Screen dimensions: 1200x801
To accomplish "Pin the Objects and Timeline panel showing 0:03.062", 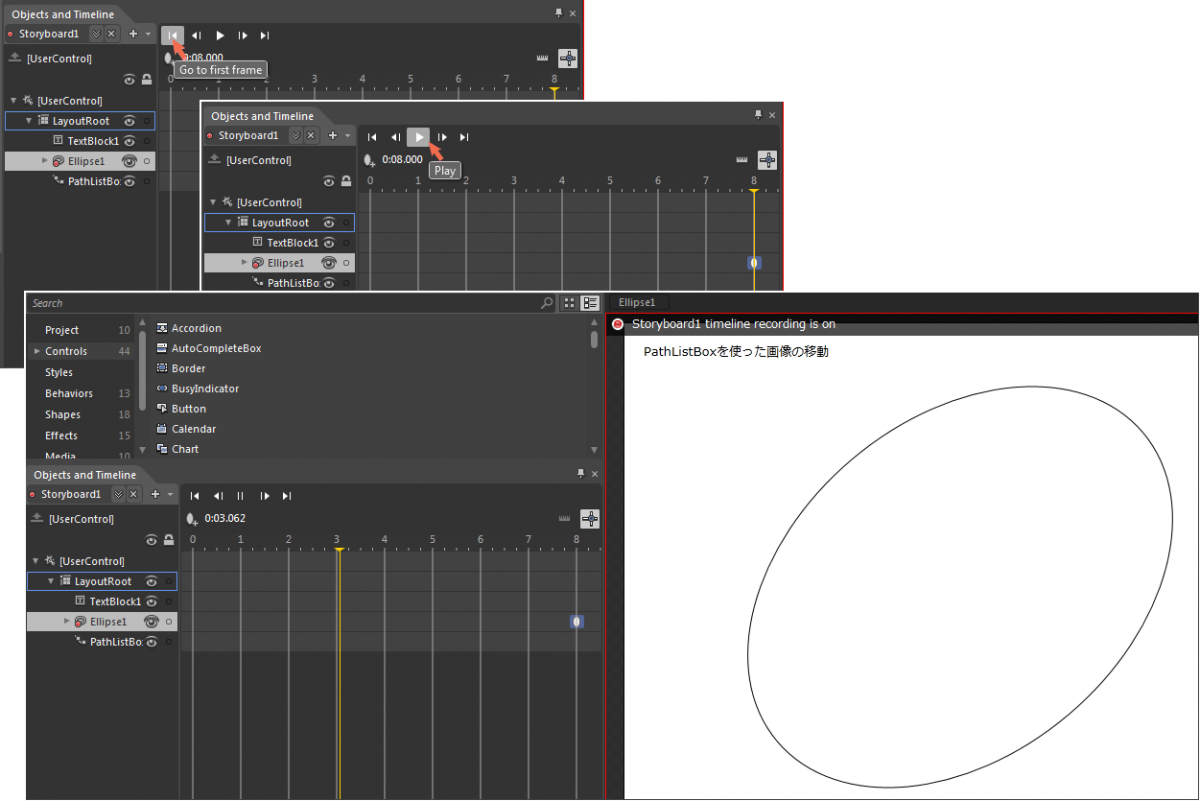I will [x=581, y=474].
